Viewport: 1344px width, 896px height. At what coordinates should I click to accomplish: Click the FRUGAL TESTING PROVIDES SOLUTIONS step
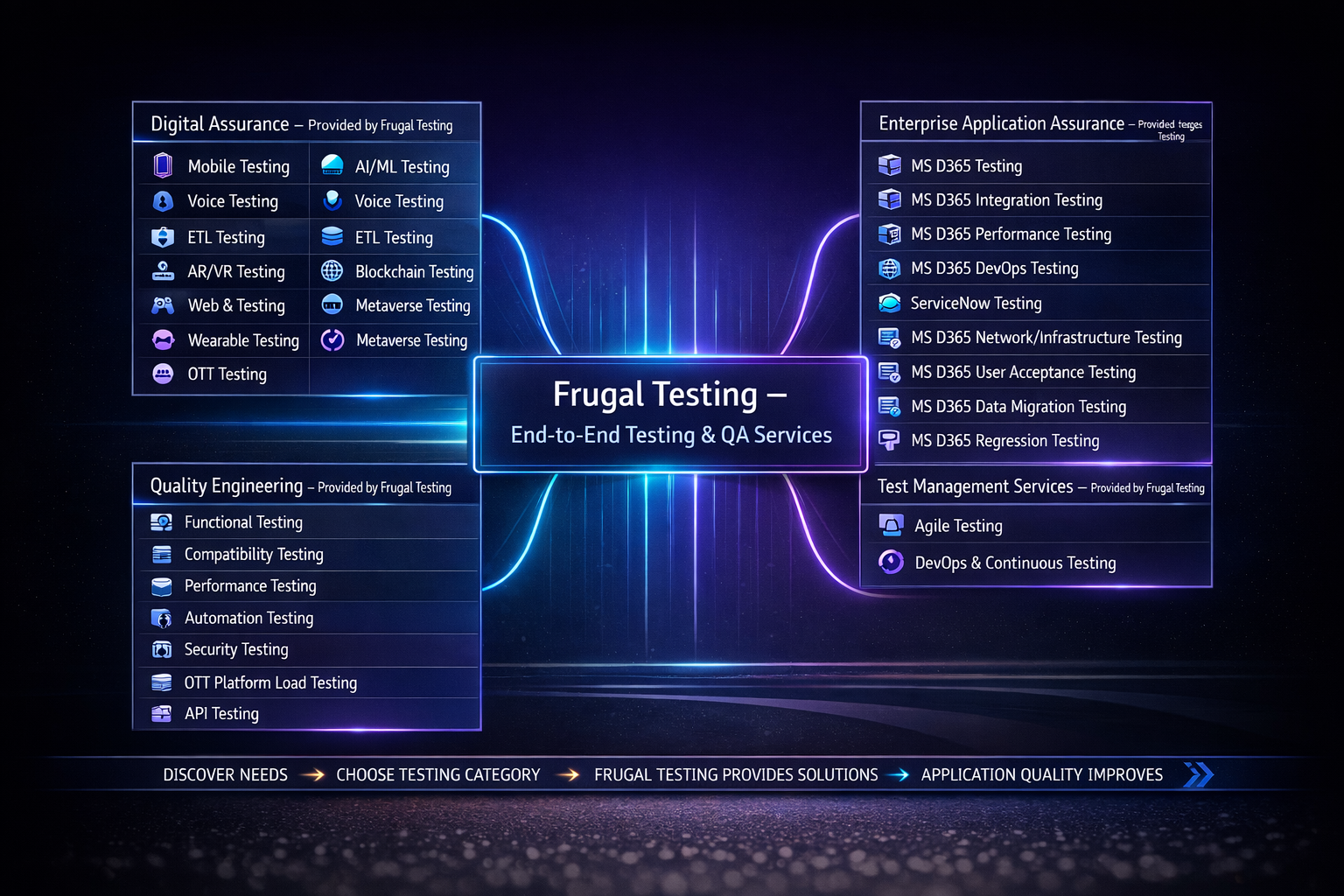coord(736,774)
